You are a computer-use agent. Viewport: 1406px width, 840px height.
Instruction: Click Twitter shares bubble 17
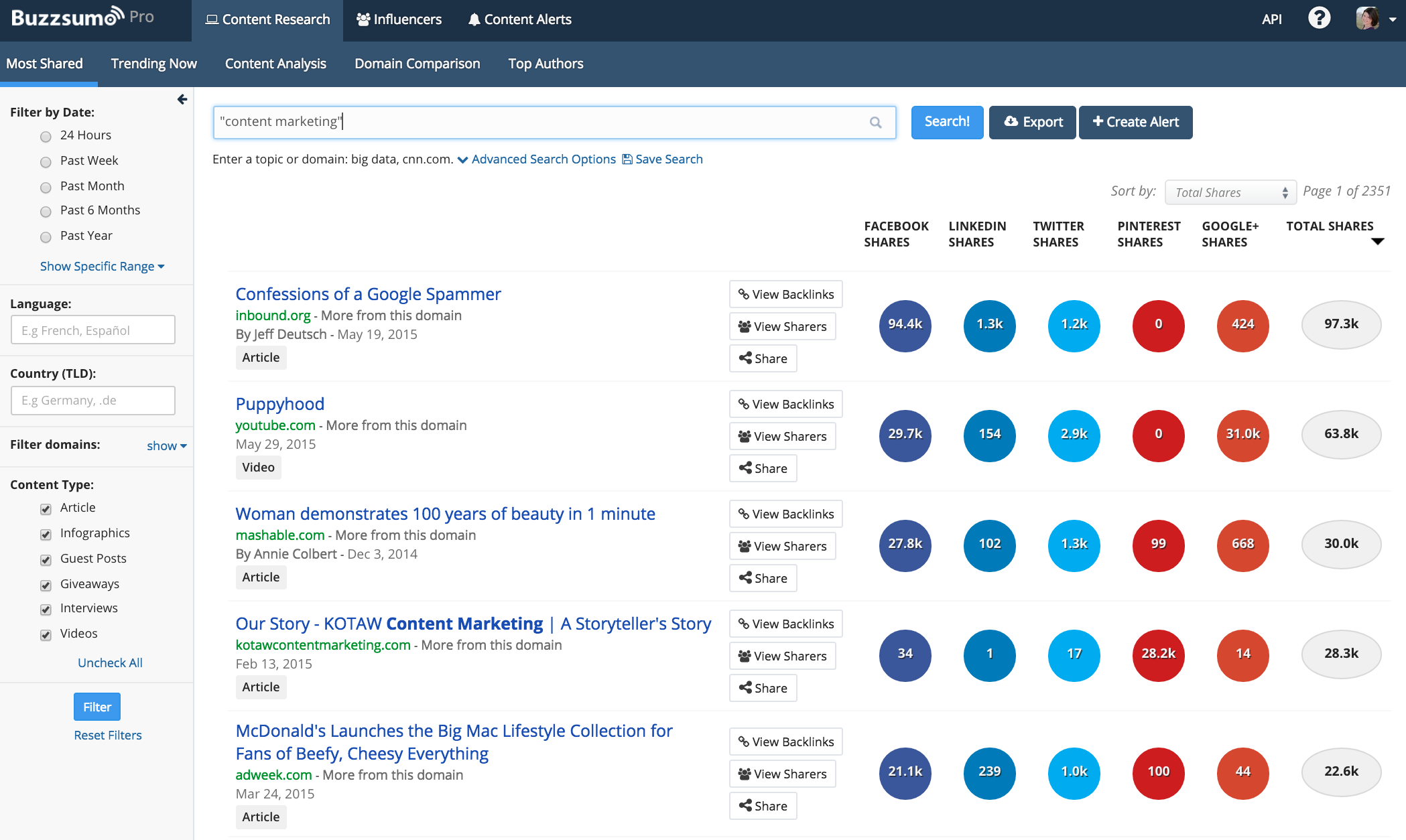coord(1074,655)
